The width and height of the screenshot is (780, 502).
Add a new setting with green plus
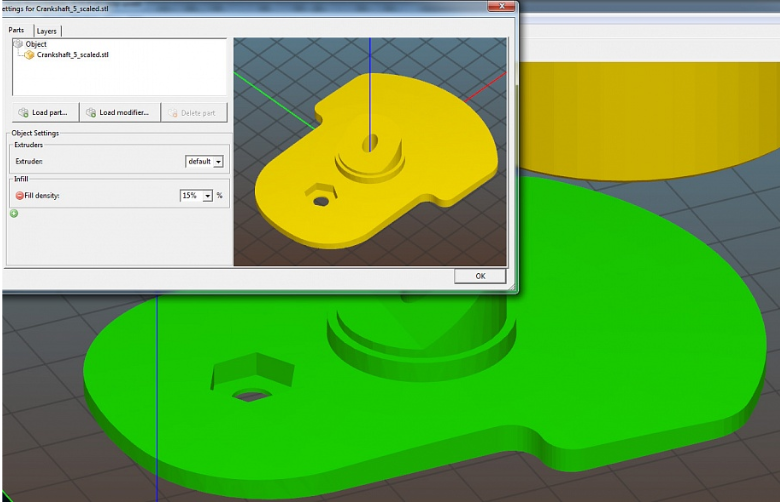pyautogui.click(x=14, y=213)
